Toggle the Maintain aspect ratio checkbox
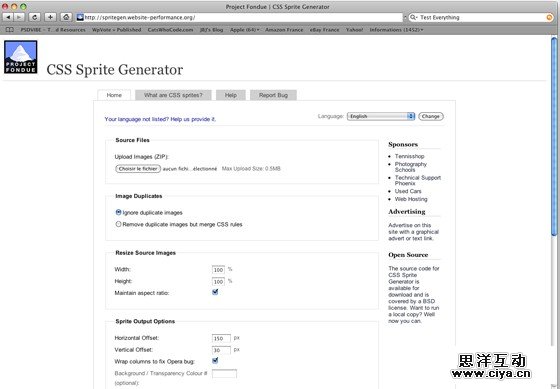The height and width of the screenshot is (389, 560). [215, 292]
